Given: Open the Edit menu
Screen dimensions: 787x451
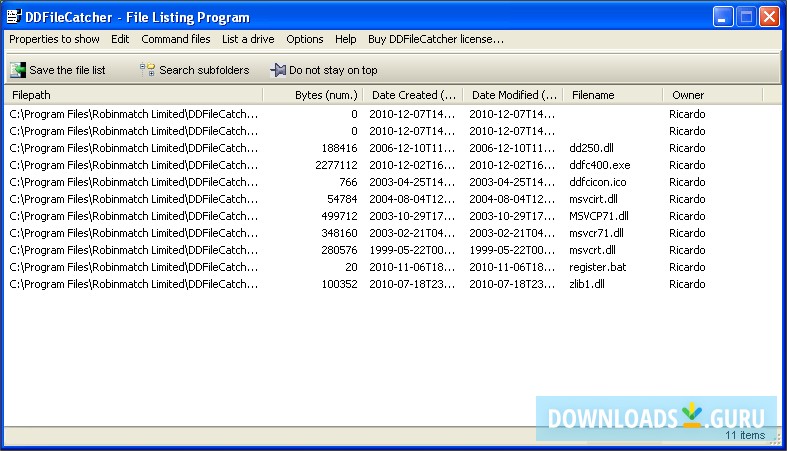Looking at the screenshot, I should point(120,39).
